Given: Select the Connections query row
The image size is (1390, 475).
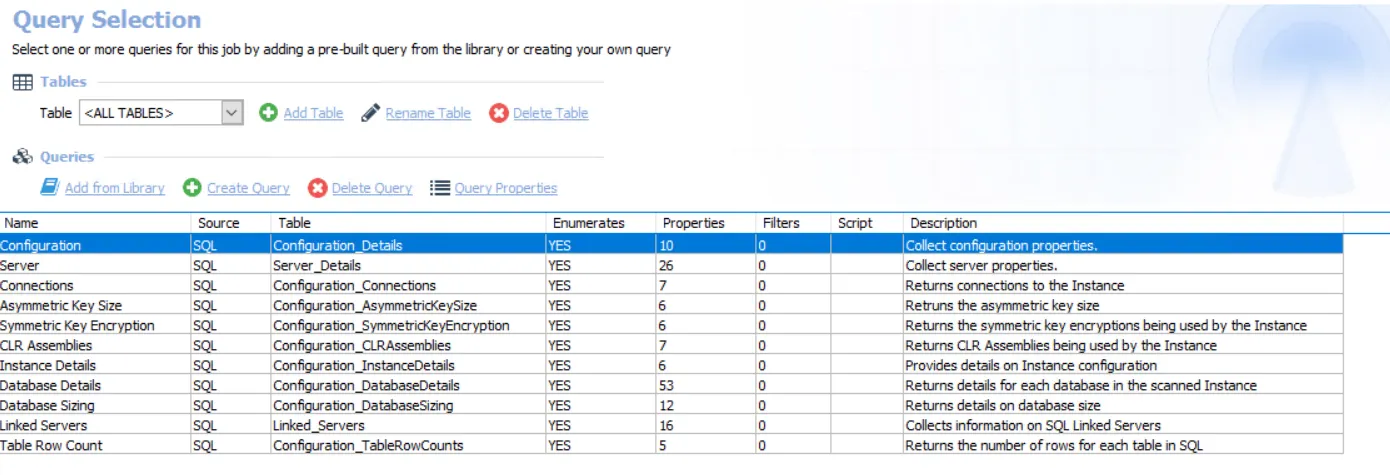Looking at the screenshot, I should [671, 285].
